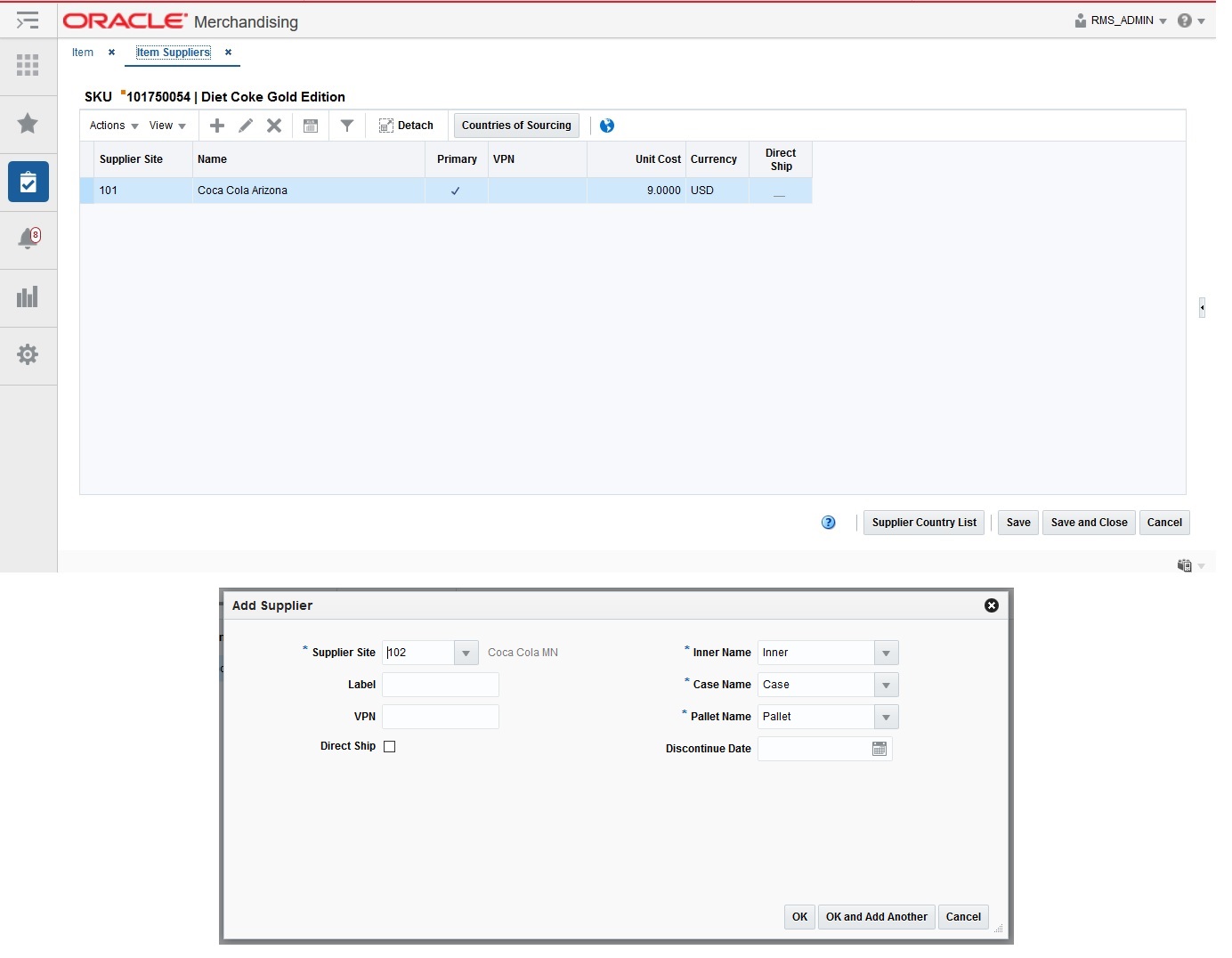Close the Item Suppliers tab
1232x958 pixels.
228,53
